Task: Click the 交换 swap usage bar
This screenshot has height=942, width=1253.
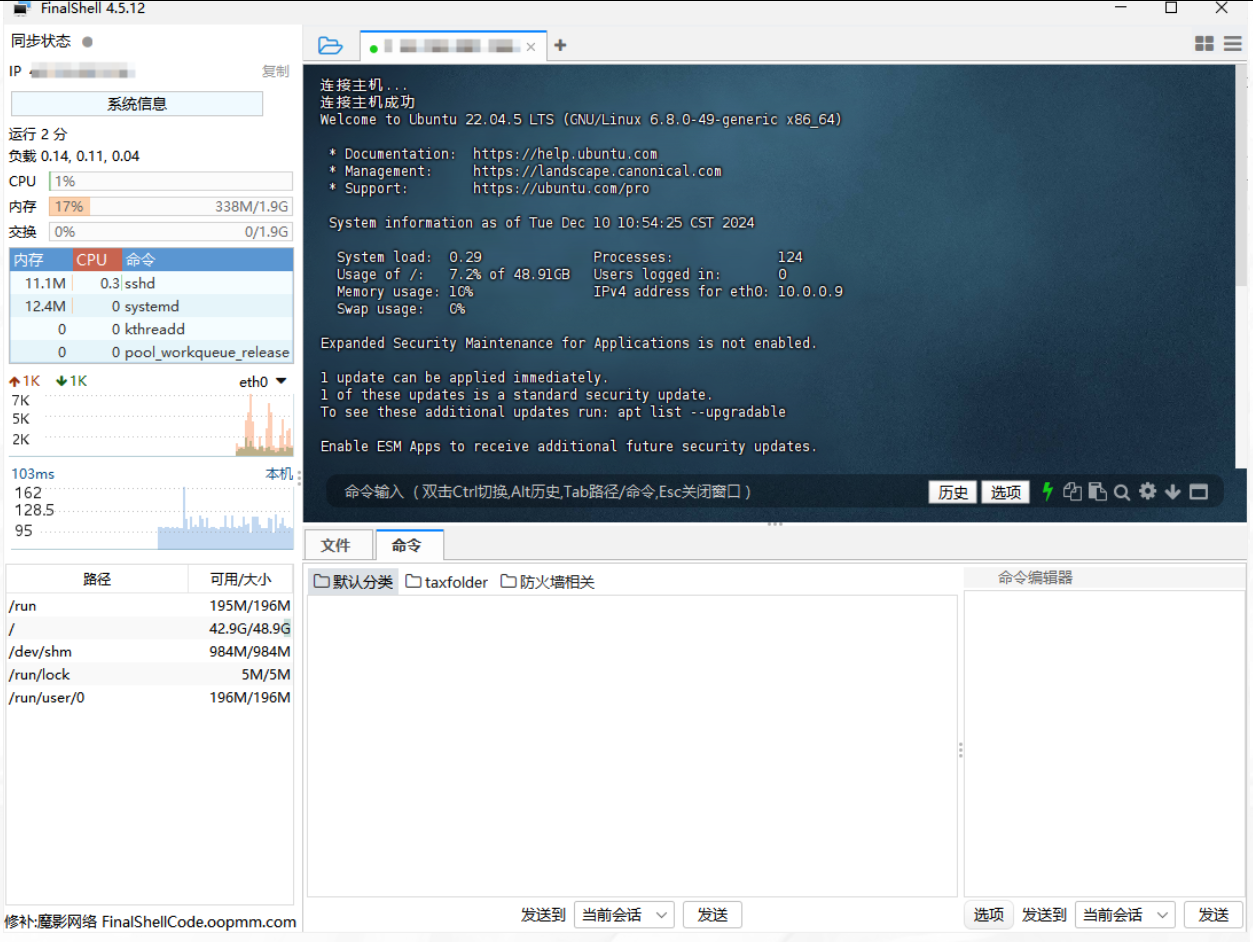Action: [x=170, y=231]
